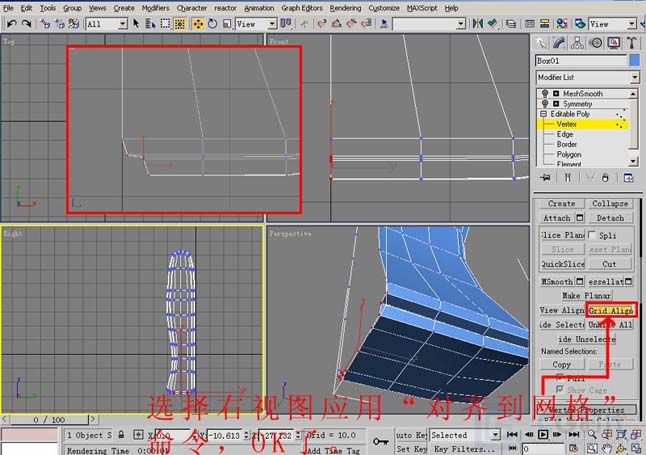This screenshot has height=455, width=646.
Task: Click the Collapse button
Action: tap(610, 204)
